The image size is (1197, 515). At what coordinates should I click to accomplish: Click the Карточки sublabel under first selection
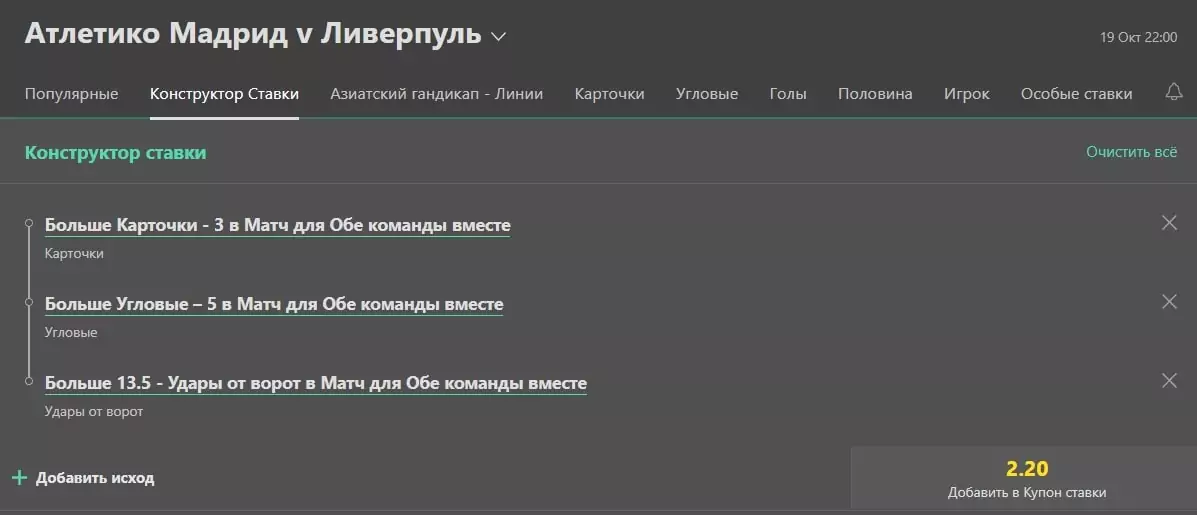[74, 253]
